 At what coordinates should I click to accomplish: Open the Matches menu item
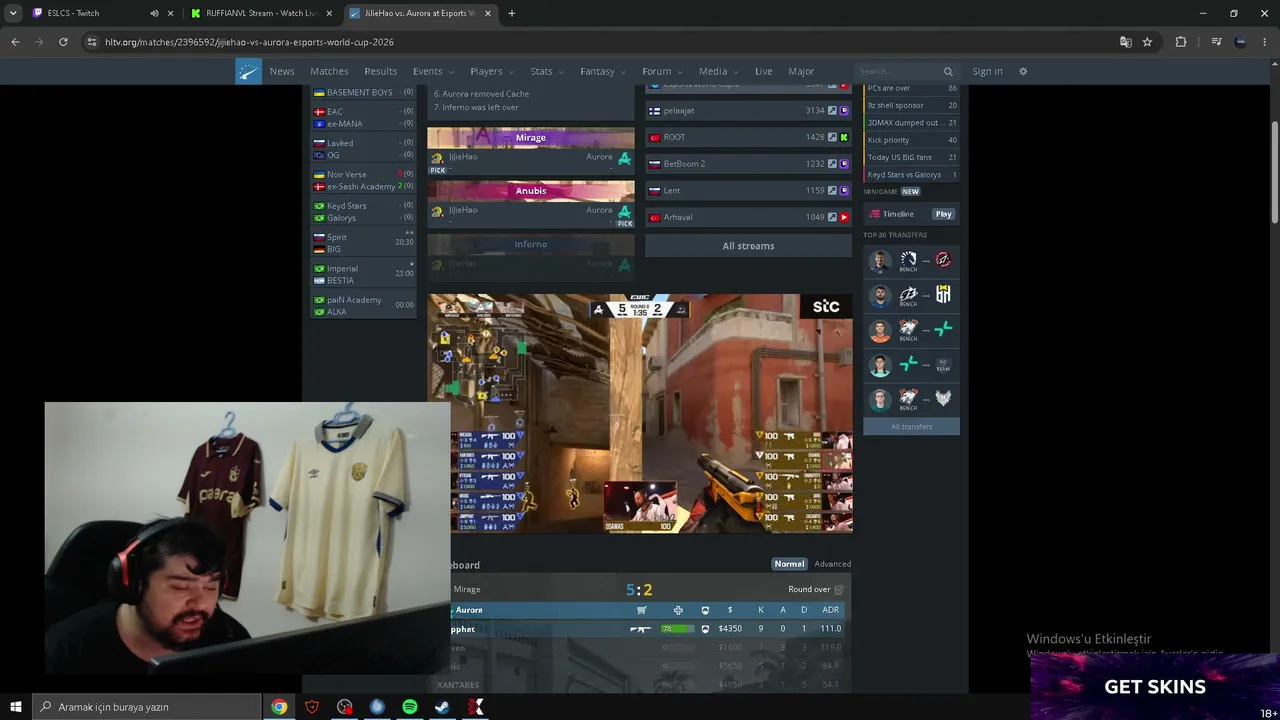coord(329,71)
